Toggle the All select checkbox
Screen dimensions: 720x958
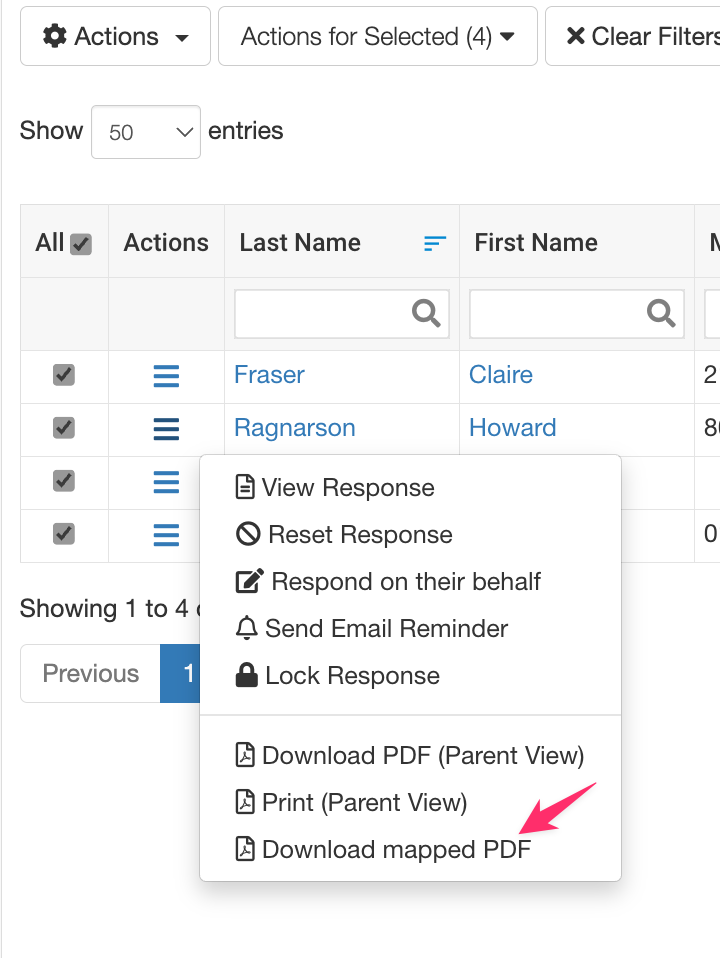click(81, 244)
